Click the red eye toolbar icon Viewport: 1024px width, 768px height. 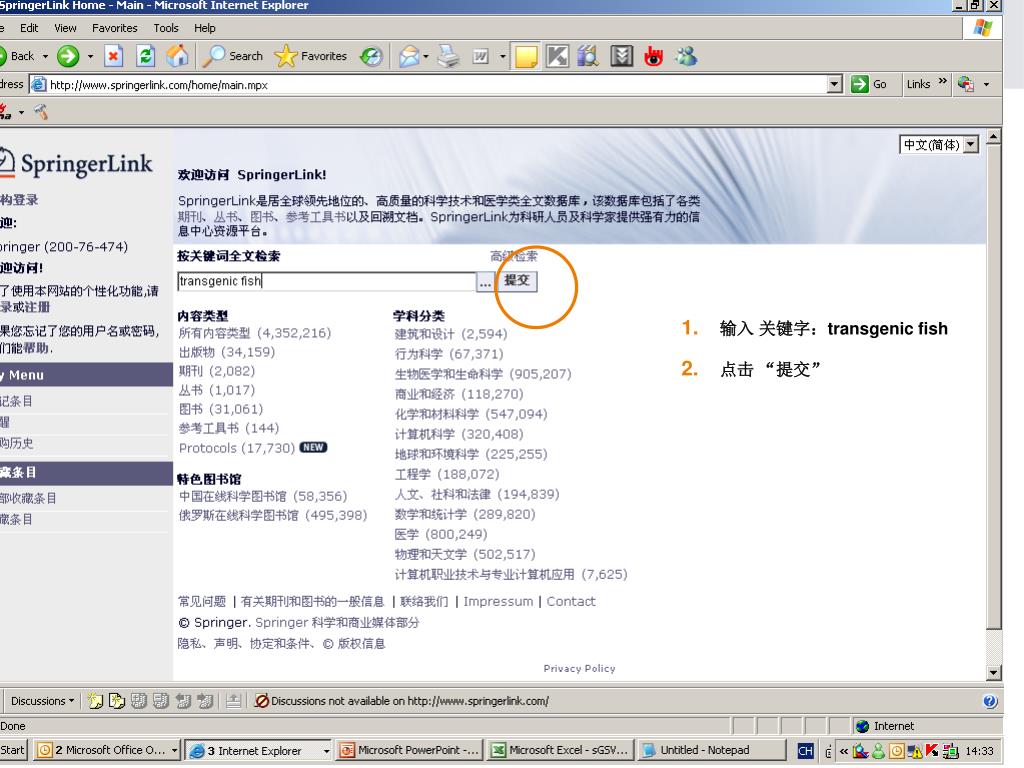[x=653, y=57]
